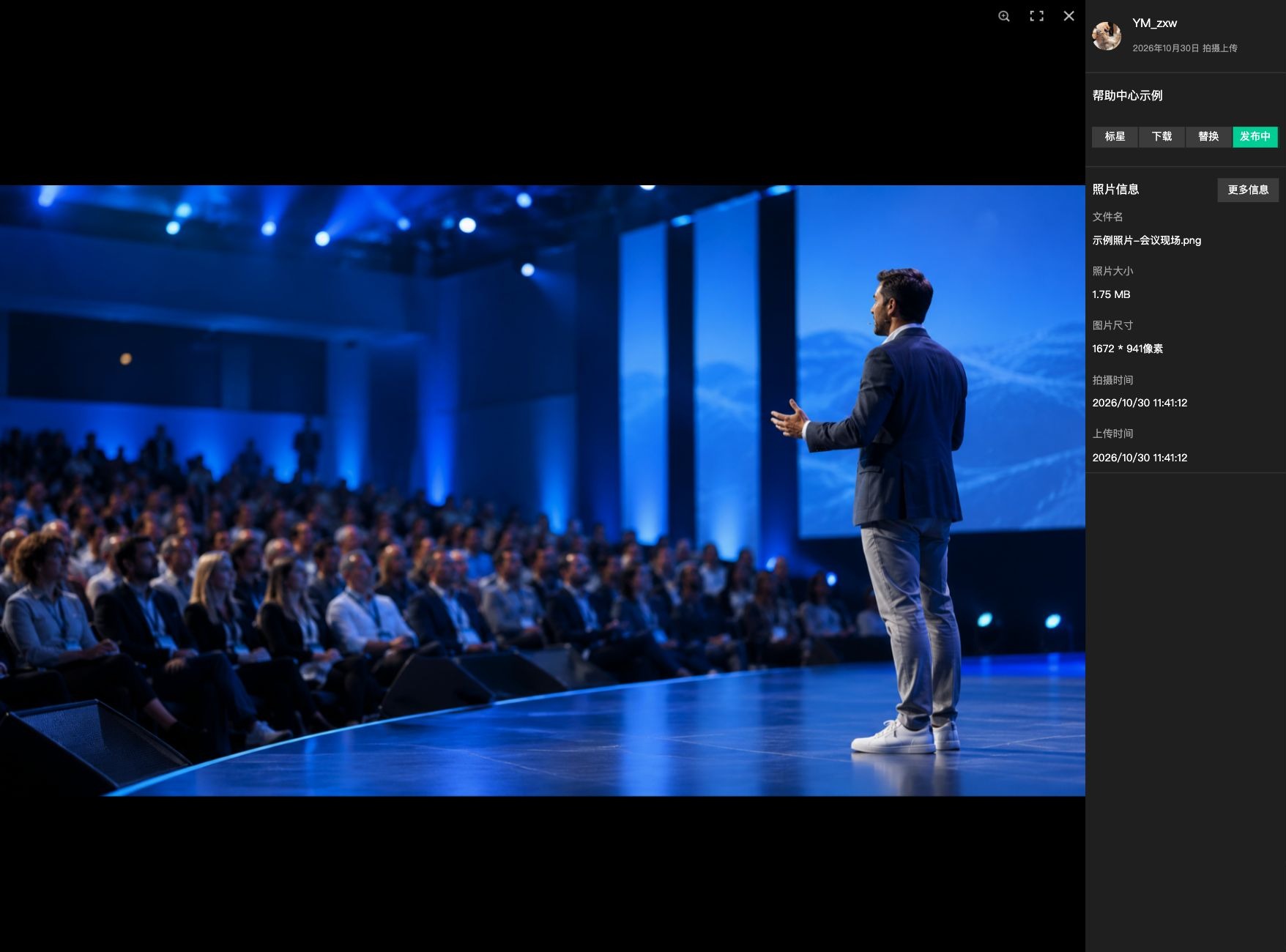This screenshot has width=1286, height=952.
Task: Close the photo viewer
Action: click(x=1068, y=16)
